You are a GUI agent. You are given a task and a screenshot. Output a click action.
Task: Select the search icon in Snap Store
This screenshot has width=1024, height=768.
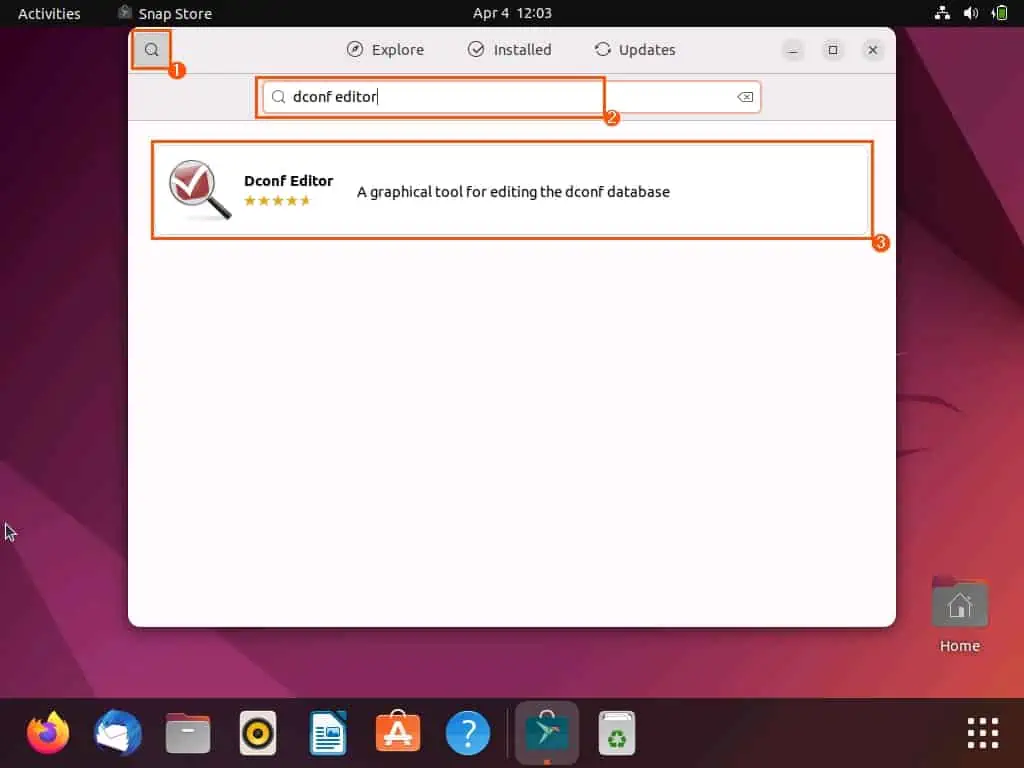click(151, 49)
